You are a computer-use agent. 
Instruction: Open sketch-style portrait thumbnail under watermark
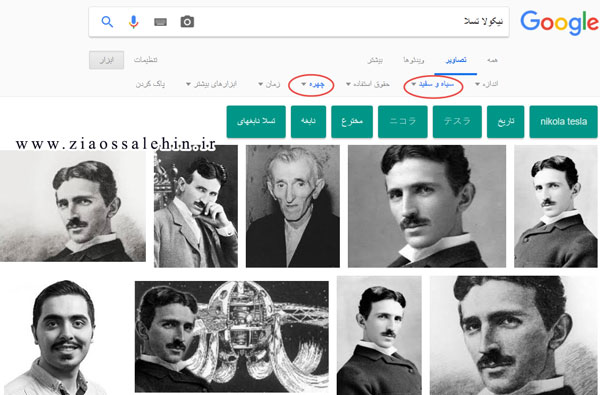click(x=73, y=206)
